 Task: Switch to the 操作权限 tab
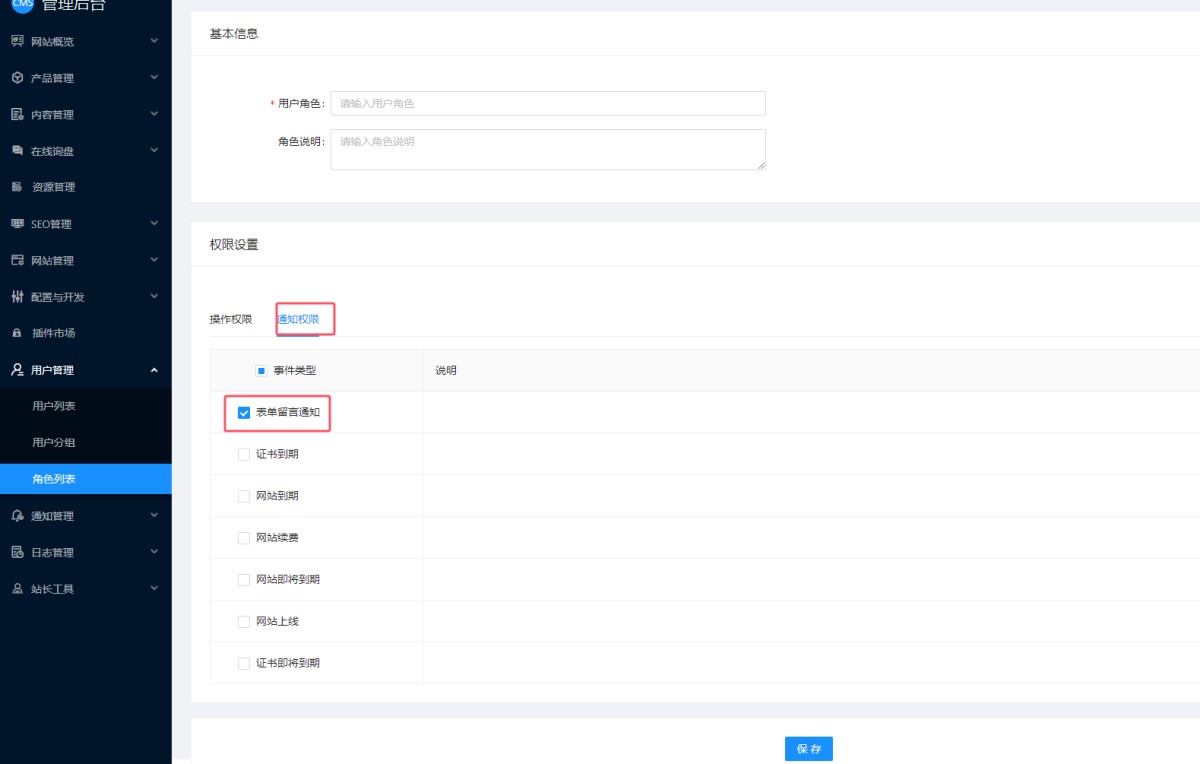tap(230, 319)
